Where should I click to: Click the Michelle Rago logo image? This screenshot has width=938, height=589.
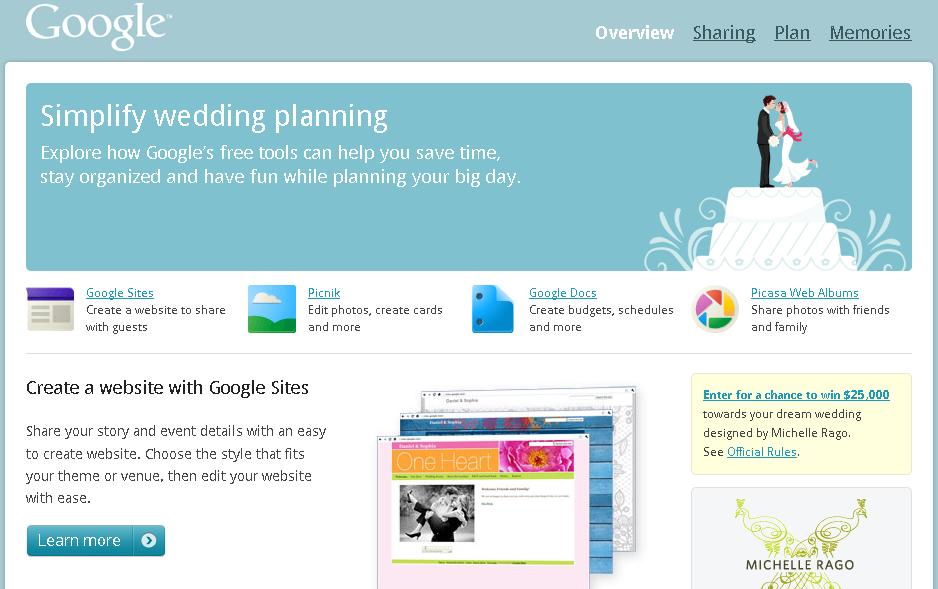pyautogui.click(x=801, y=543)
